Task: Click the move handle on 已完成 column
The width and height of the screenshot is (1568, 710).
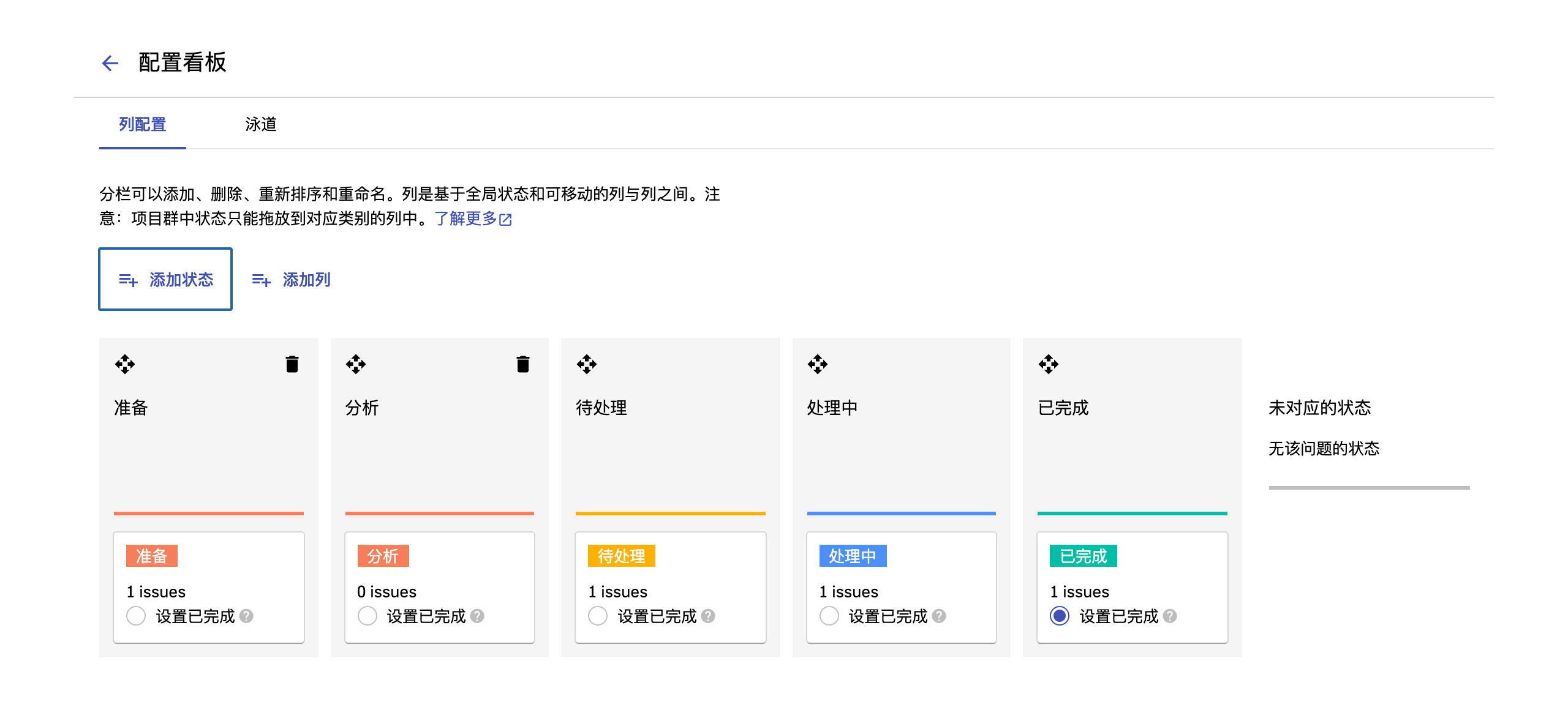Action: (x=1049, y=364)
